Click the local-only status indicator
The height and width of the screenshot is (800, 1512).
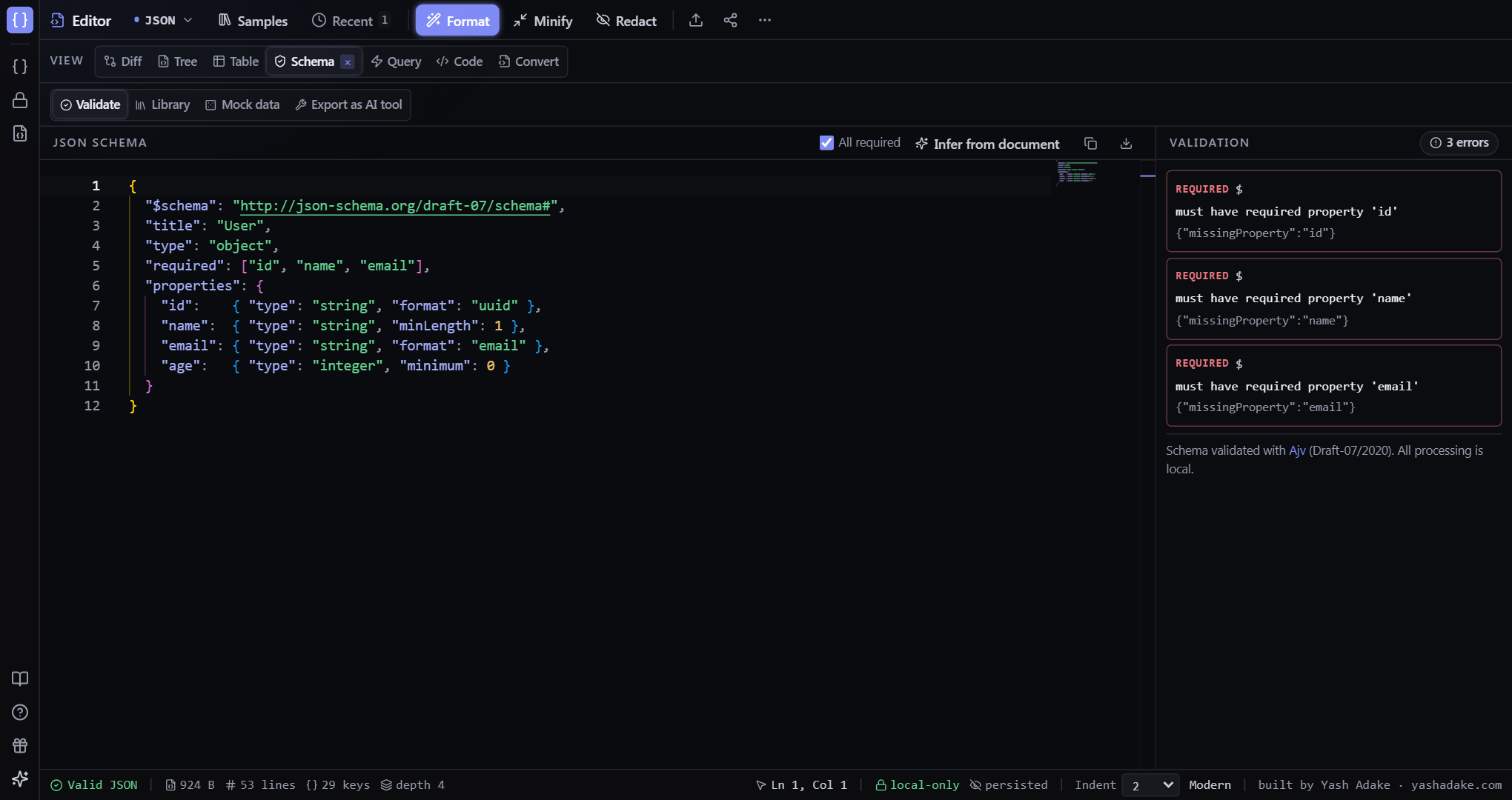pos(918,785)
